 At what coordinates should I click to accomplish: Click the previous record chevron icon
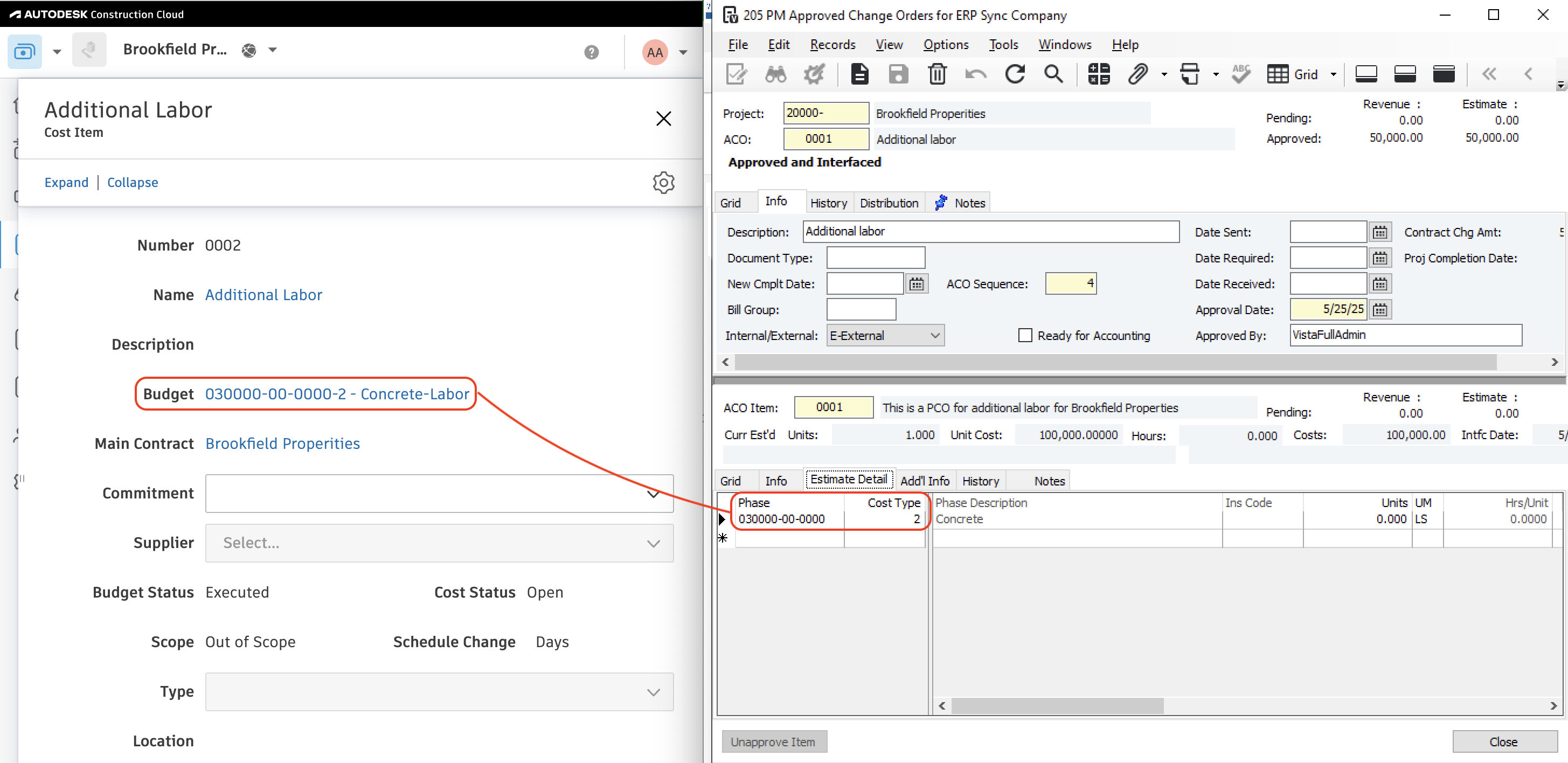click(x=1529, y=74)
